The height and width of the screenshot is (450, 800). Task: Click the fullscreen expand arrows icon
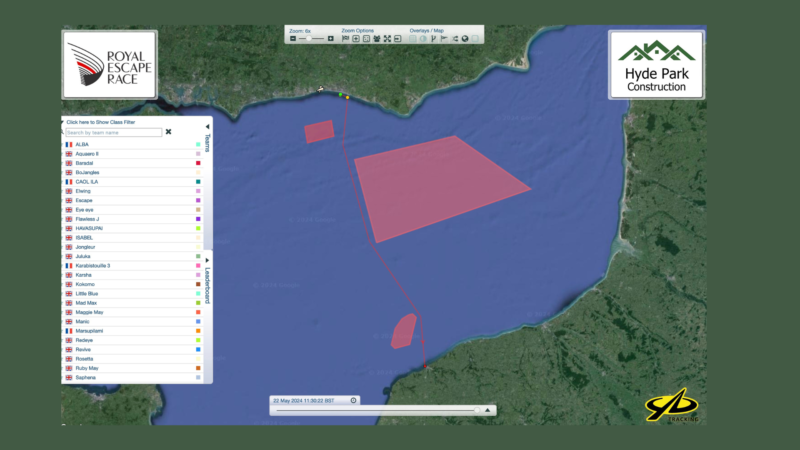(387, 38)
